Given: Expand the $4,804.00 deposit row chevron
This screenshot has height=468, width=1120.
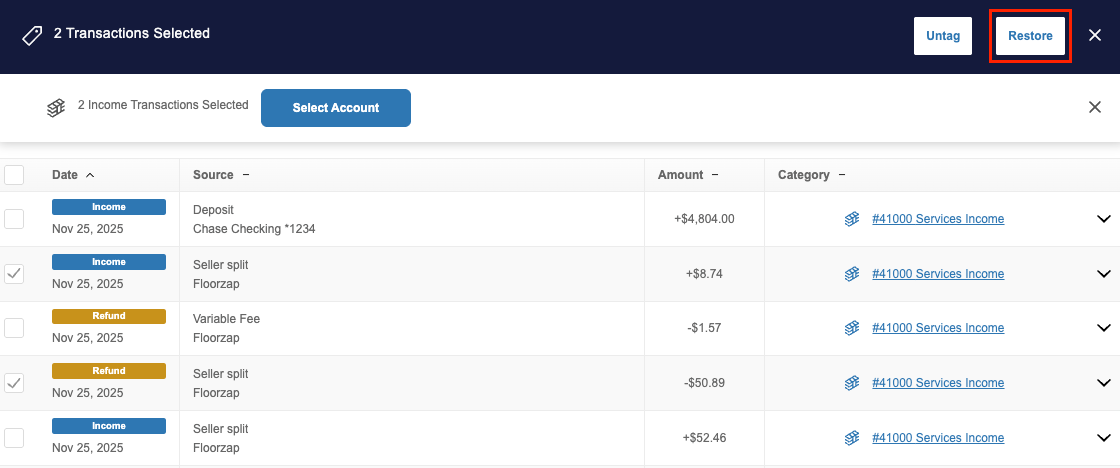Looking at the screenshot, I should click(1104, 219).
